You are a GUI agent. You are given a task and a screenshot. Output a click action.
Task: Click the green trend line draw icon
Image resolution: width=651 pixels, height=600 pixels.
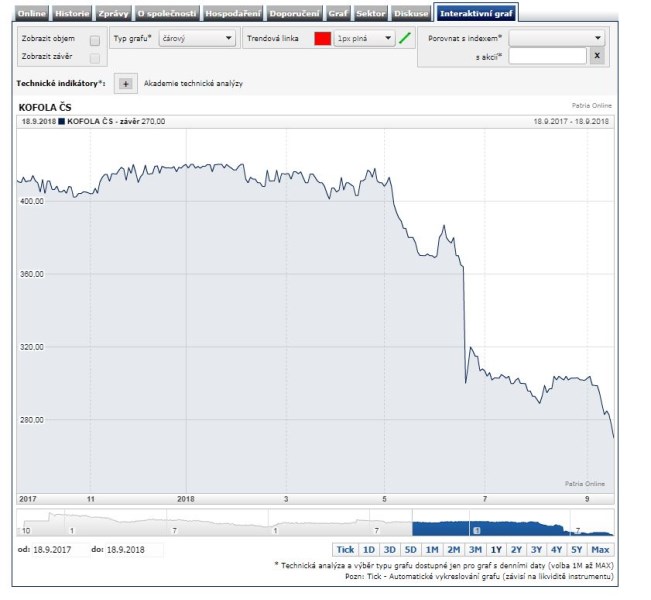click(x=405, y=39)
